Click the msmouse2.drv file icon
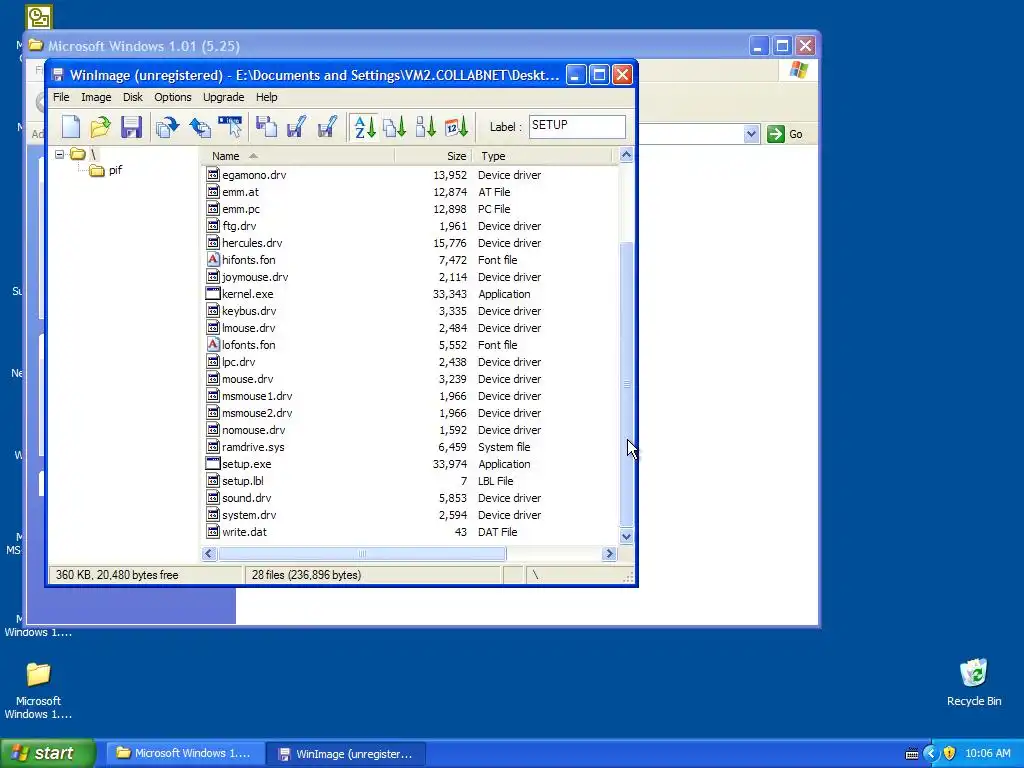The image size is (1024, 768). click(213, 412)
